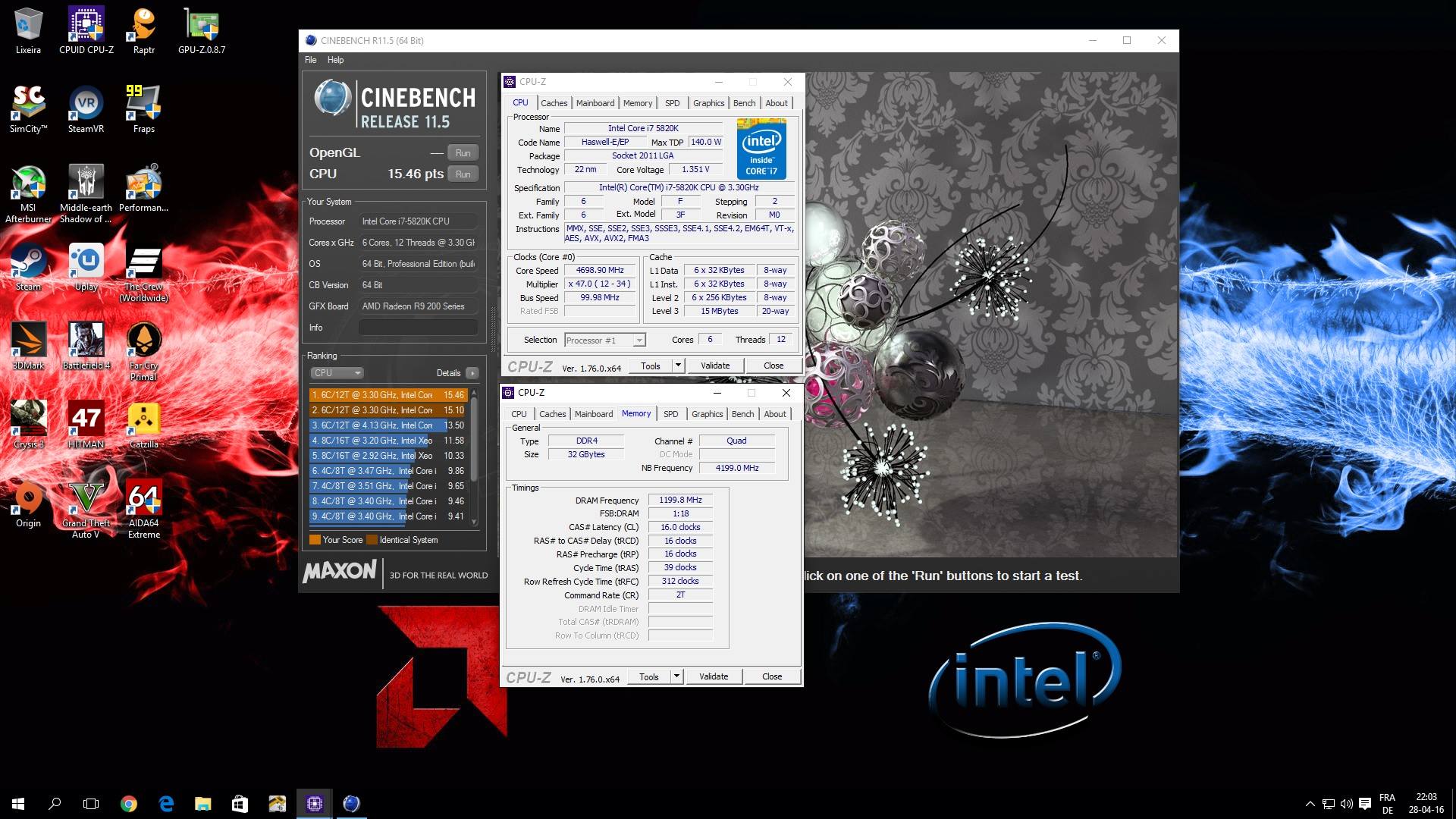Open the Raptr desktop shortcut

[x=144, y=30]
